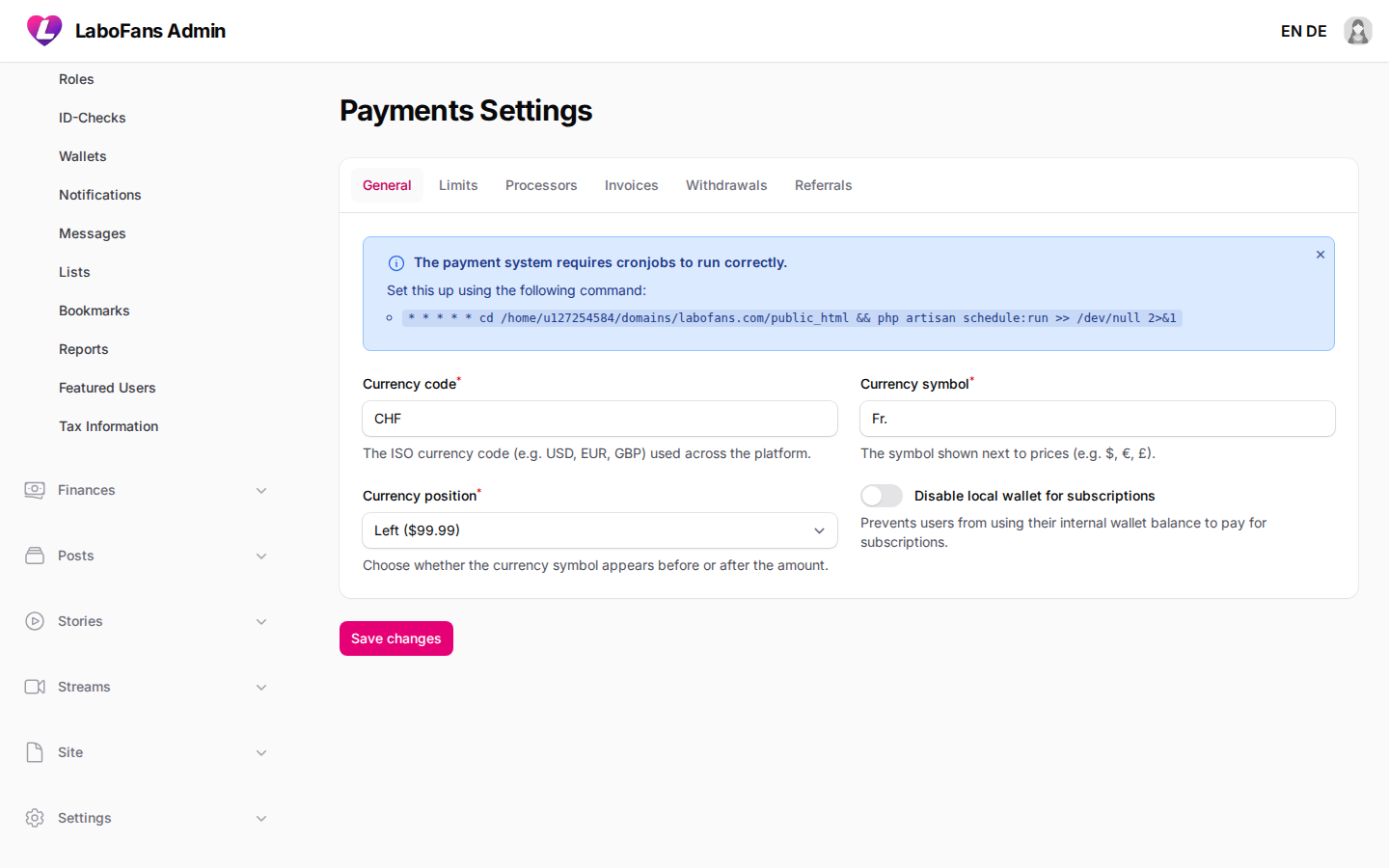The height and width of the screenshot is (868, 1389).
Task: Open the Currency position dropdown
Action: [600, 530]
